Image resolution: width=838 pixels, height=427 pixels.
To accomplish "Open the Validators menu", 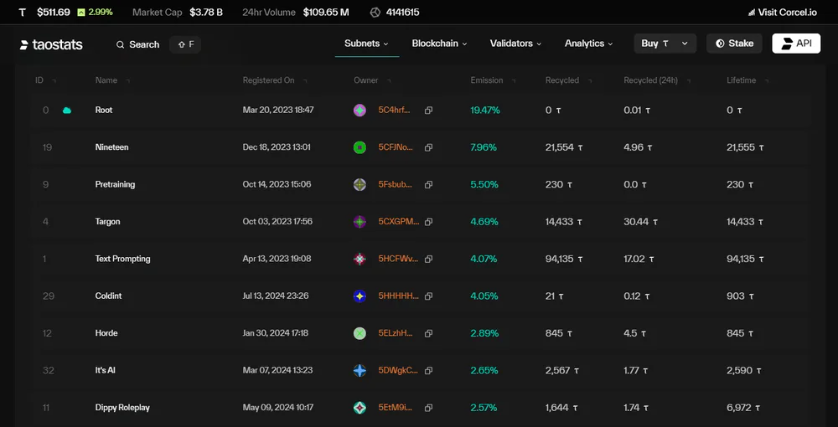I will click(516, 44).
